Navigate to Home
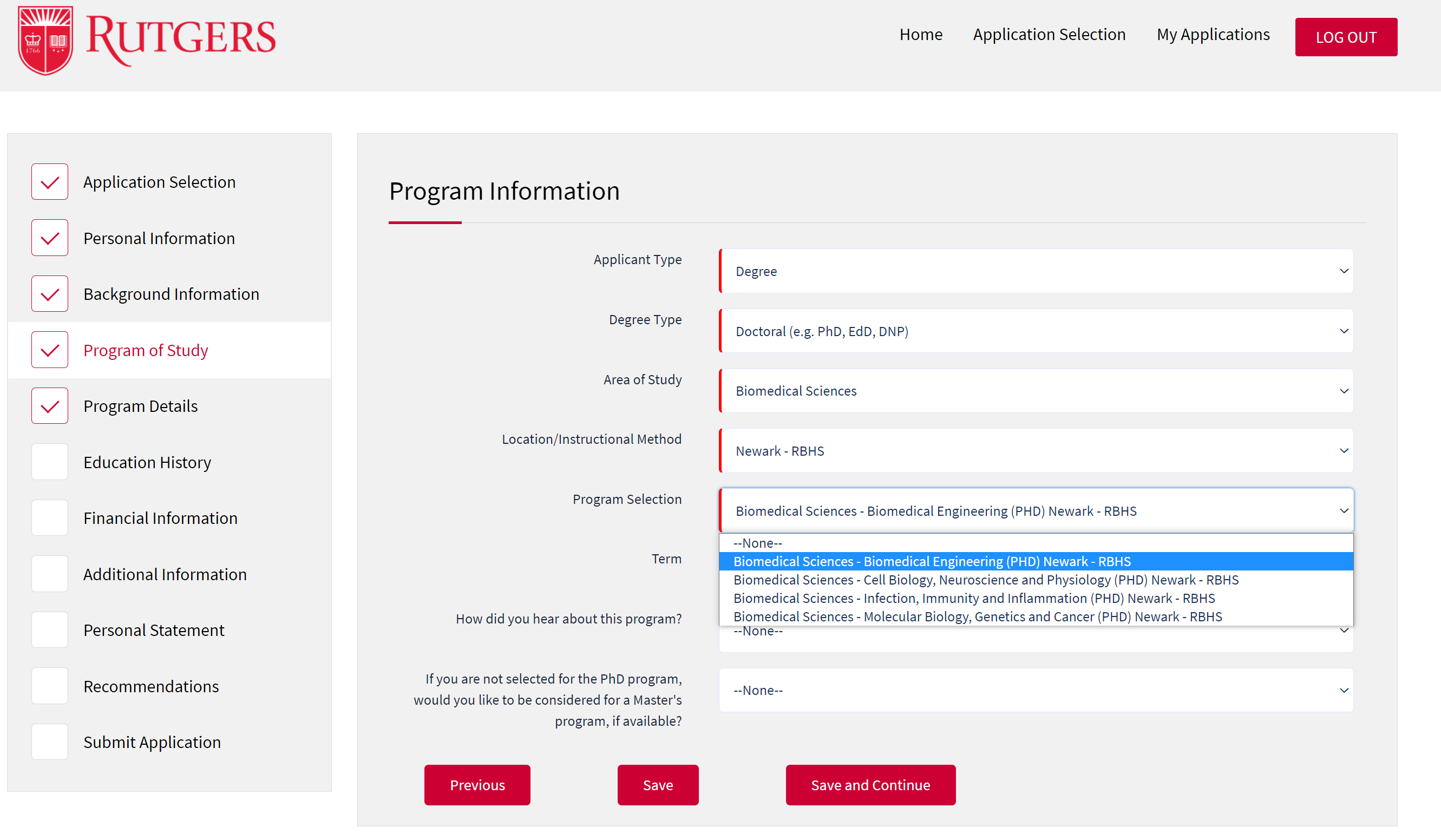This screenshot has height=840, width=1441. tap(921, 34)
